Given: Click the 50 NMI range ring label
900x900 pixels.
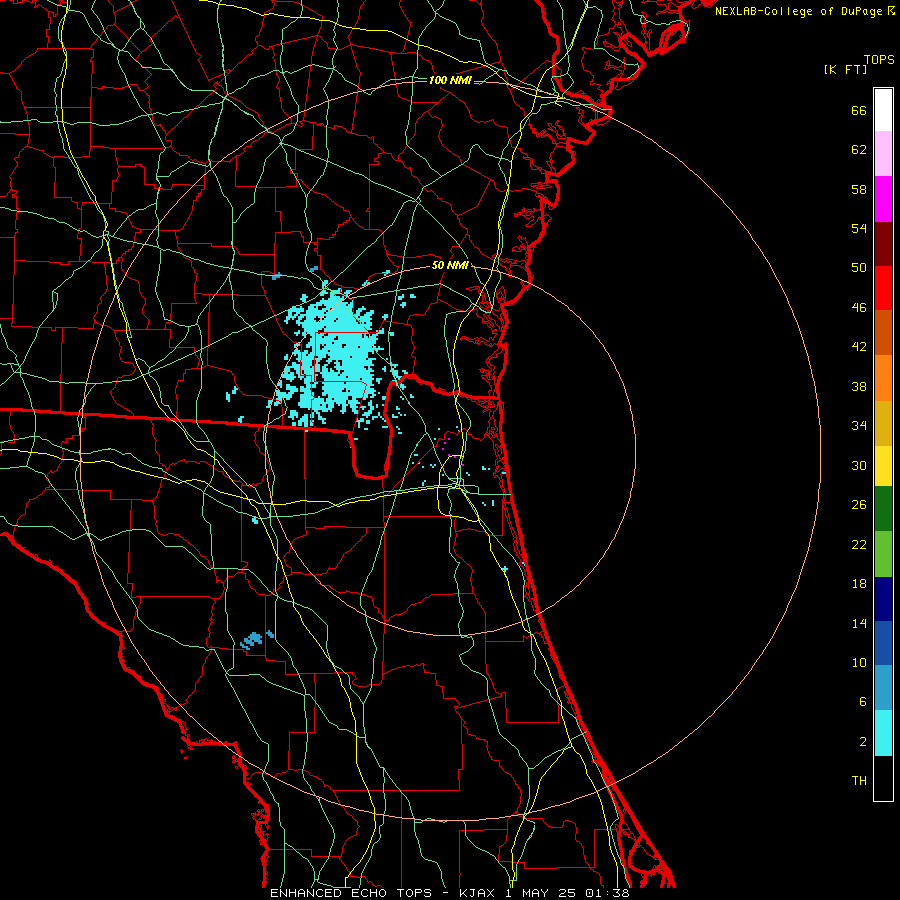Looking at the screenshot, I should click(450, 265).
